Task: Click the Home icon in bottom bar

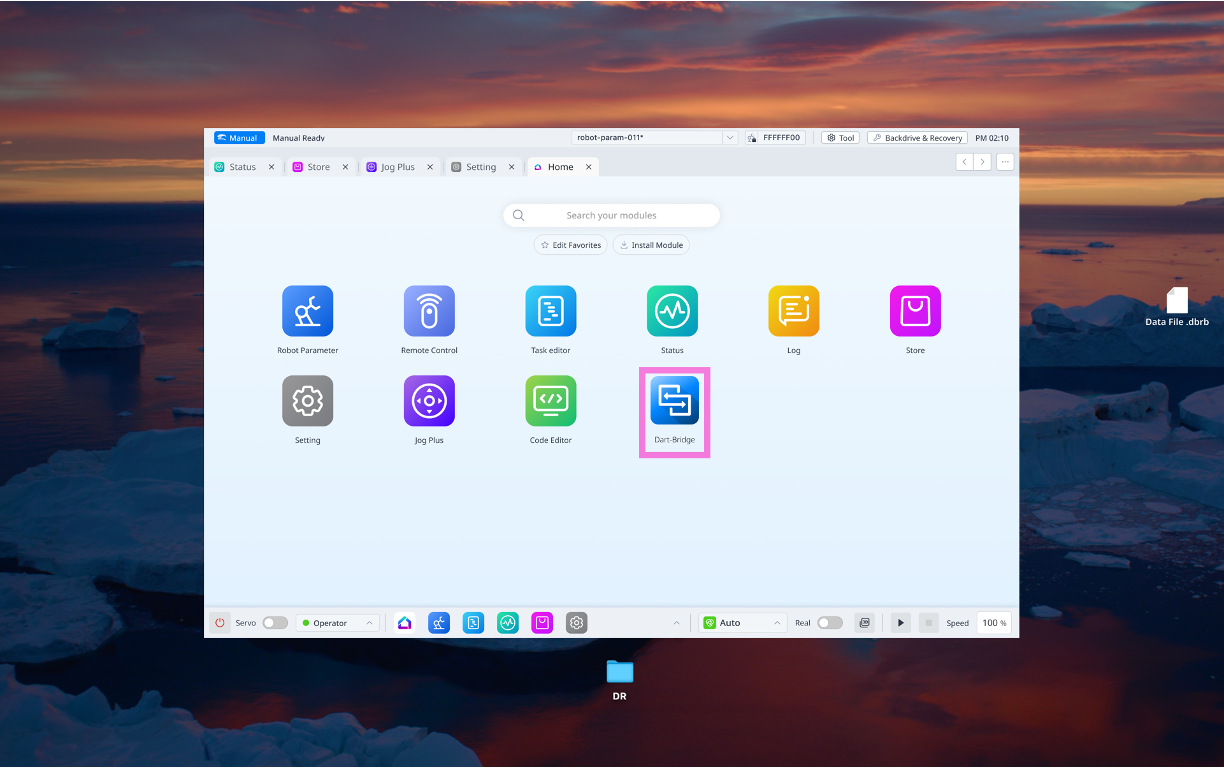Action: click(404, 623)
